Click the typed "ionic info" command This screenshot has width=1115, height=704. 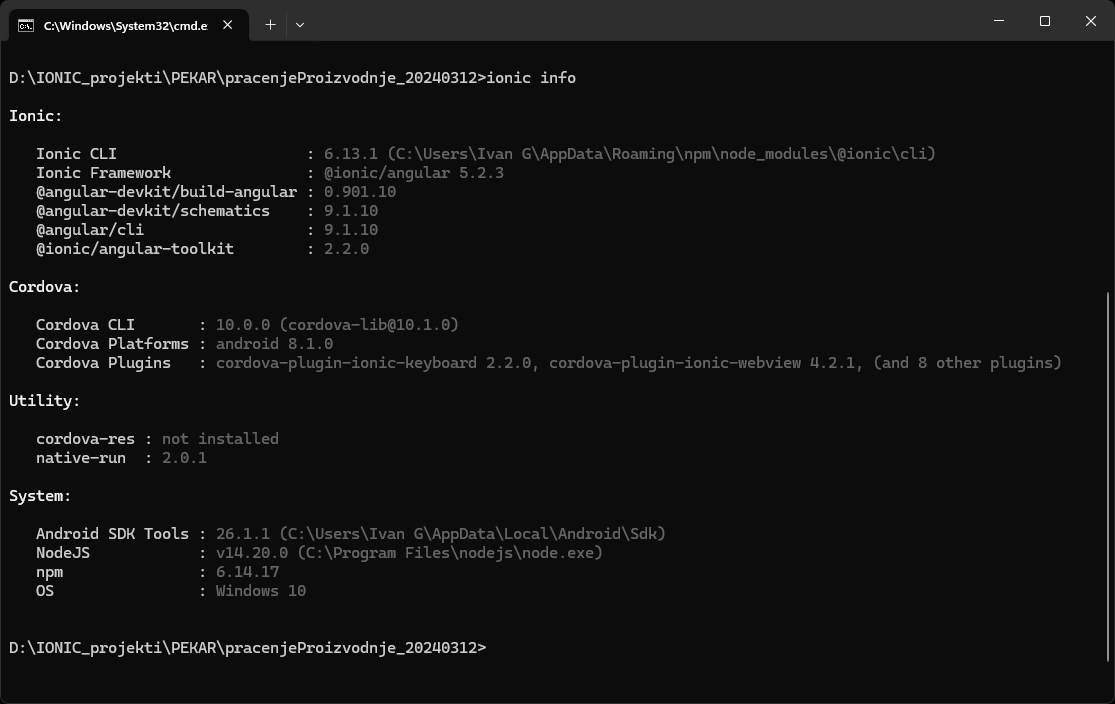(x=531, y=77)
